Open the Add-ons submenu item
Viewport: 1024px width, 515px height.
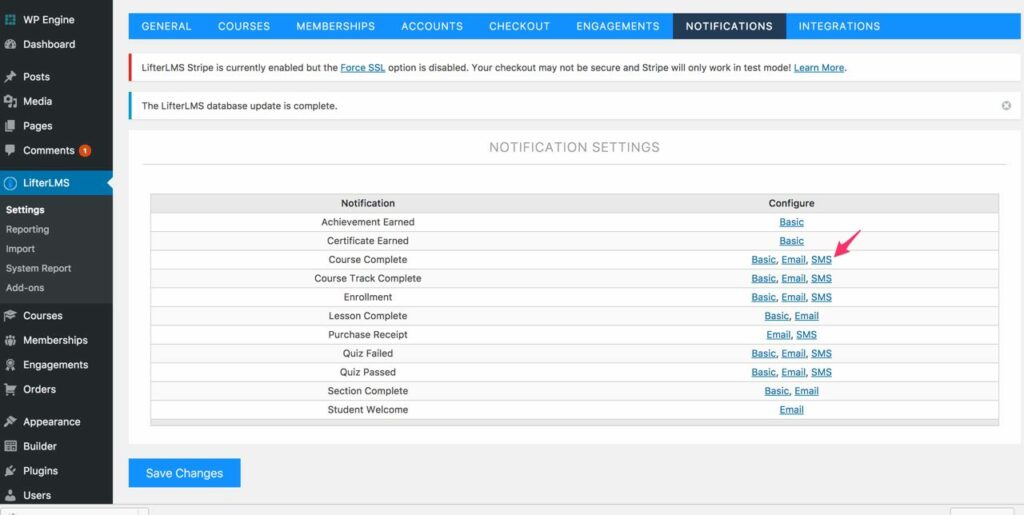(25, 288)
